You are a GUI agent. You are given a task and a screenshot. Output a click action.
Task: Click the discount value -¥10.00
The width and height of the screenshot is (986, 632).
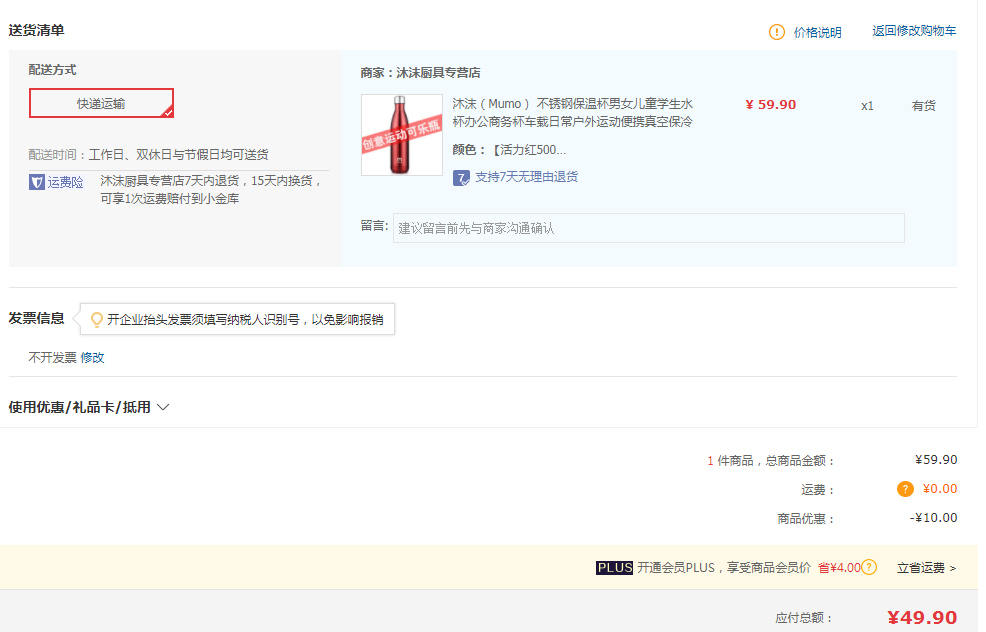click(x=933, y=518)
